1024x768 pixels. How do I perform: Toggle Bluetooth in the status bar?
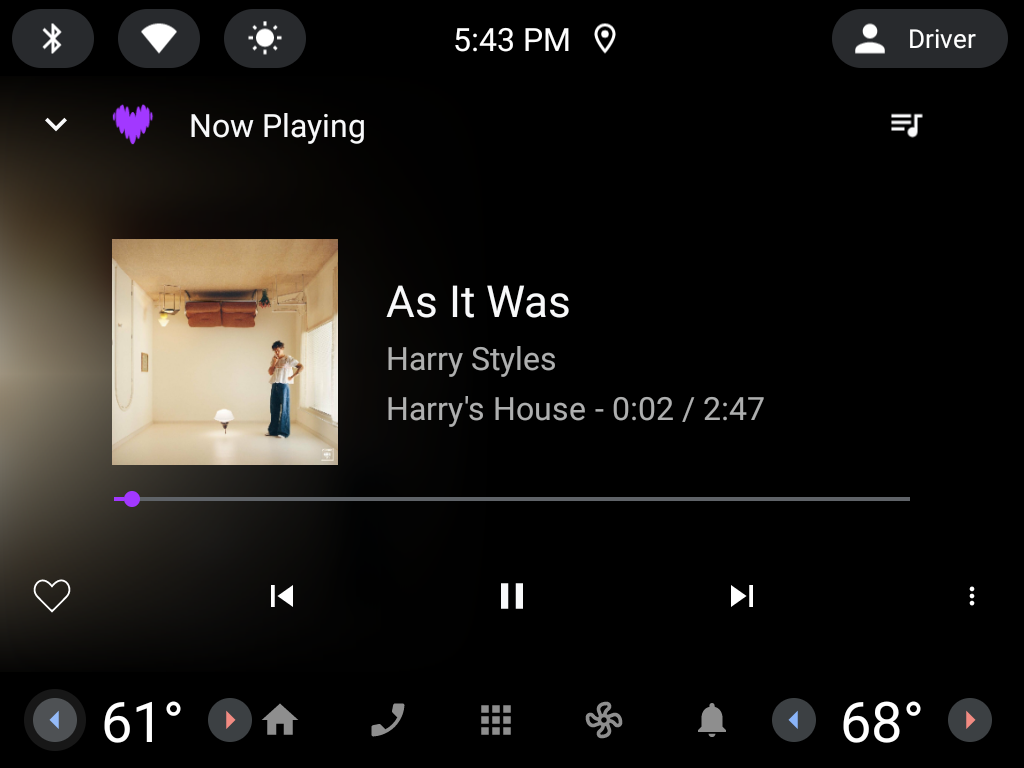point(53,39)
